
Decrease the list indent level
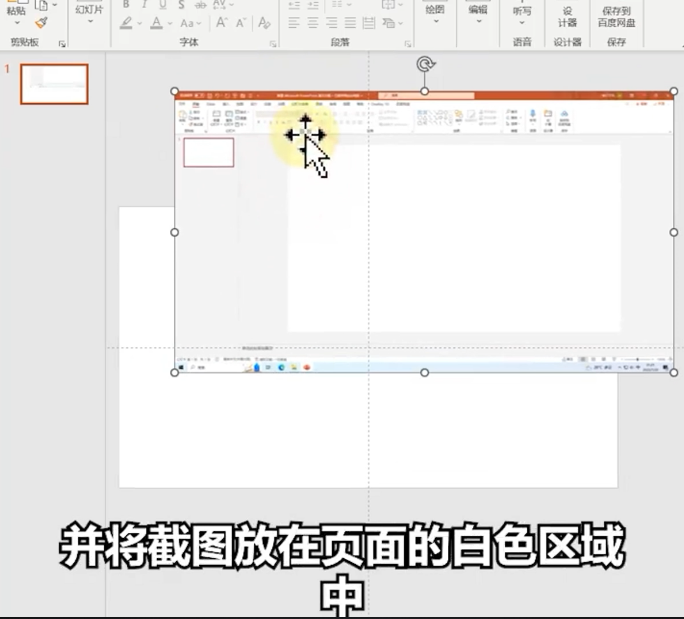294,5
